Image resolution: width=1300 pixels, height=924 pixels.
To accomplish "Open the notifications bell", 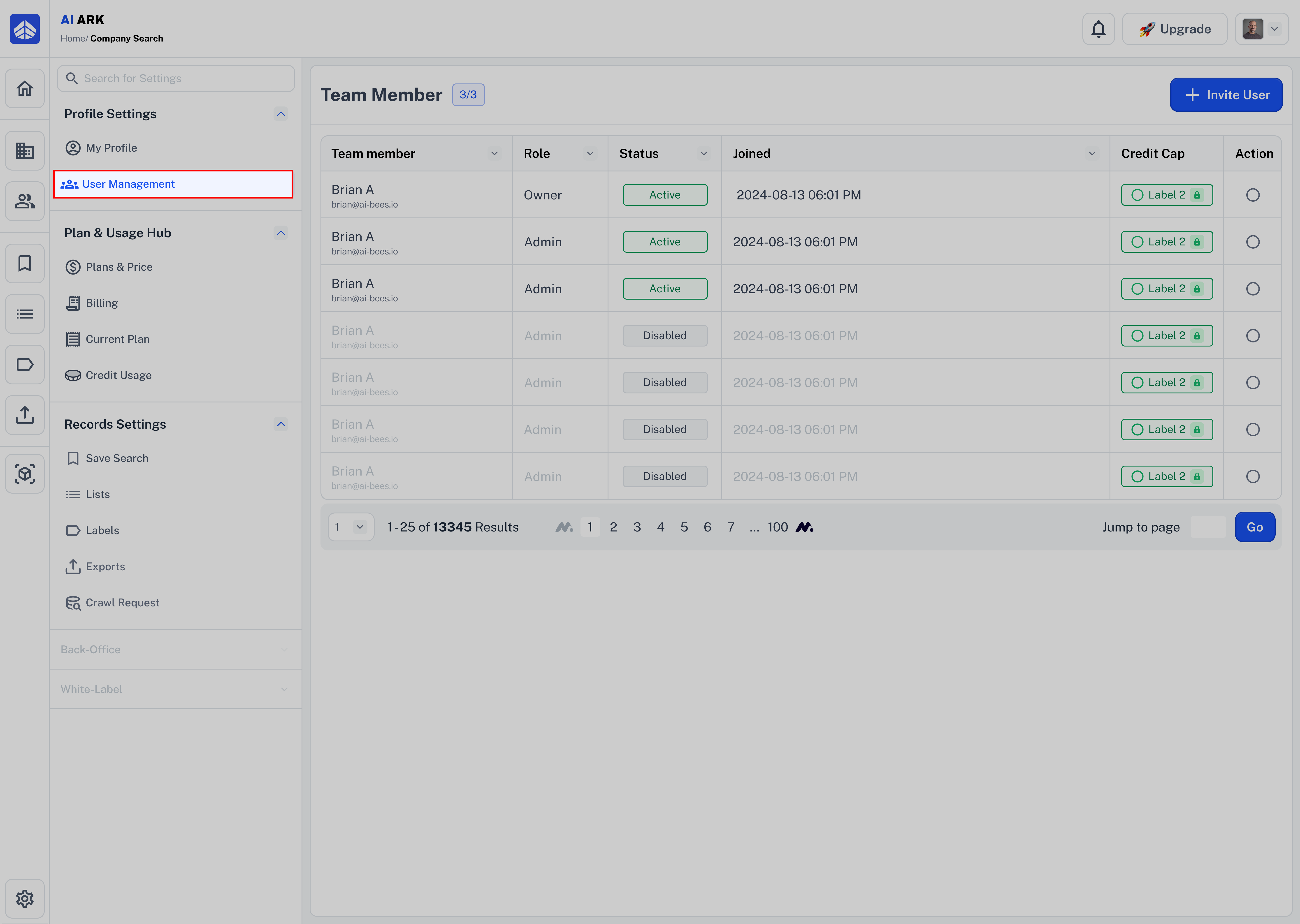I will tap(1098, 29).
